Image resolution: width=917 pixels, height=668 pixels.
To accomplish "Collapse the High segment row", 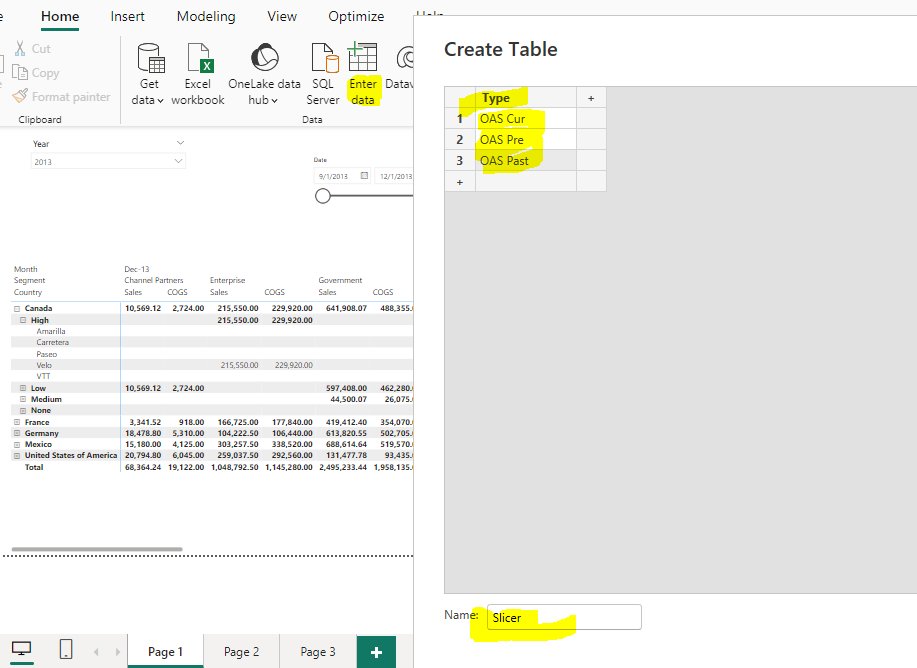I will pyautogui.click(x=23, y=320).
